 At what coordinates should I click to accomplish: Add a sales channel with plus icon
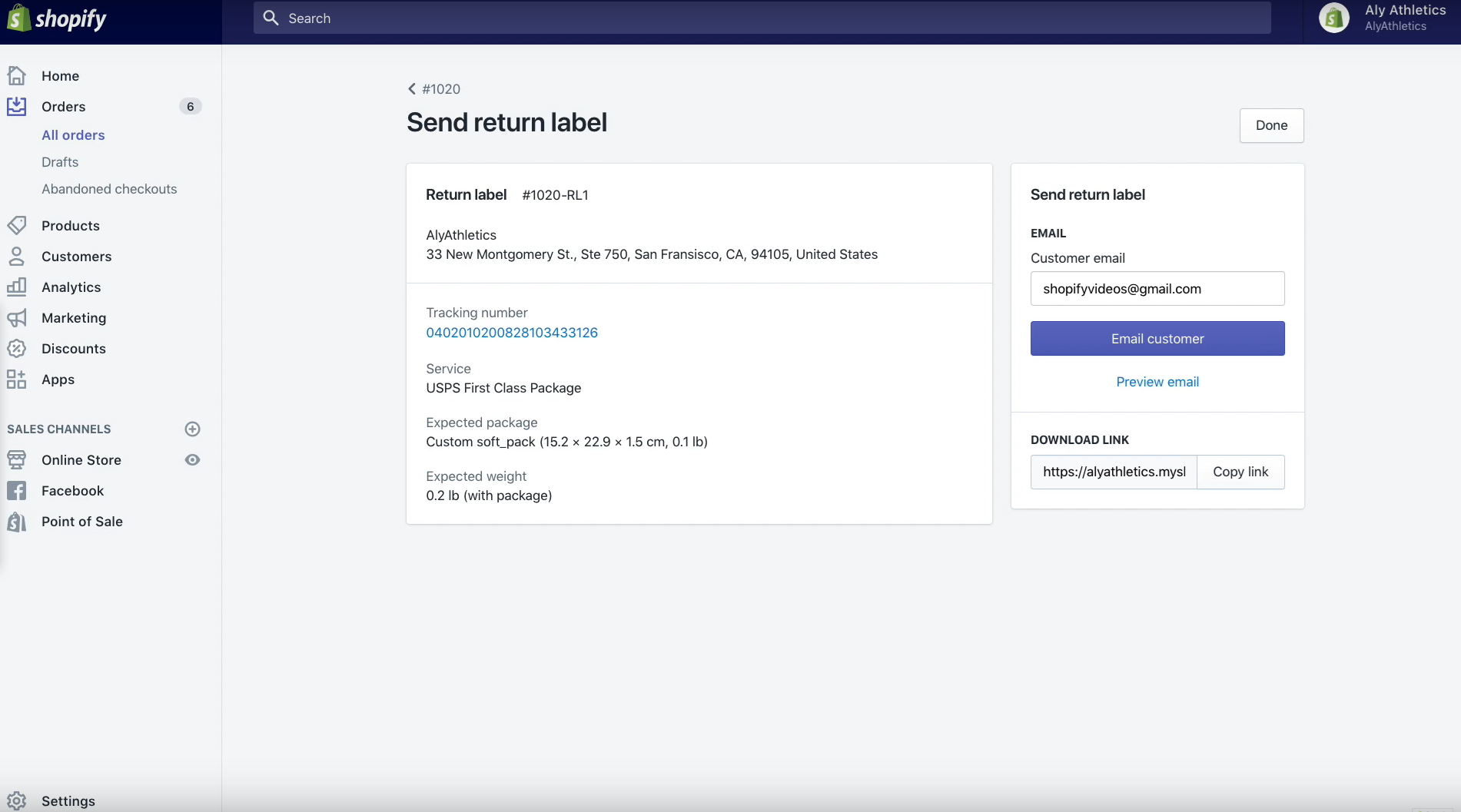(192, 429)
